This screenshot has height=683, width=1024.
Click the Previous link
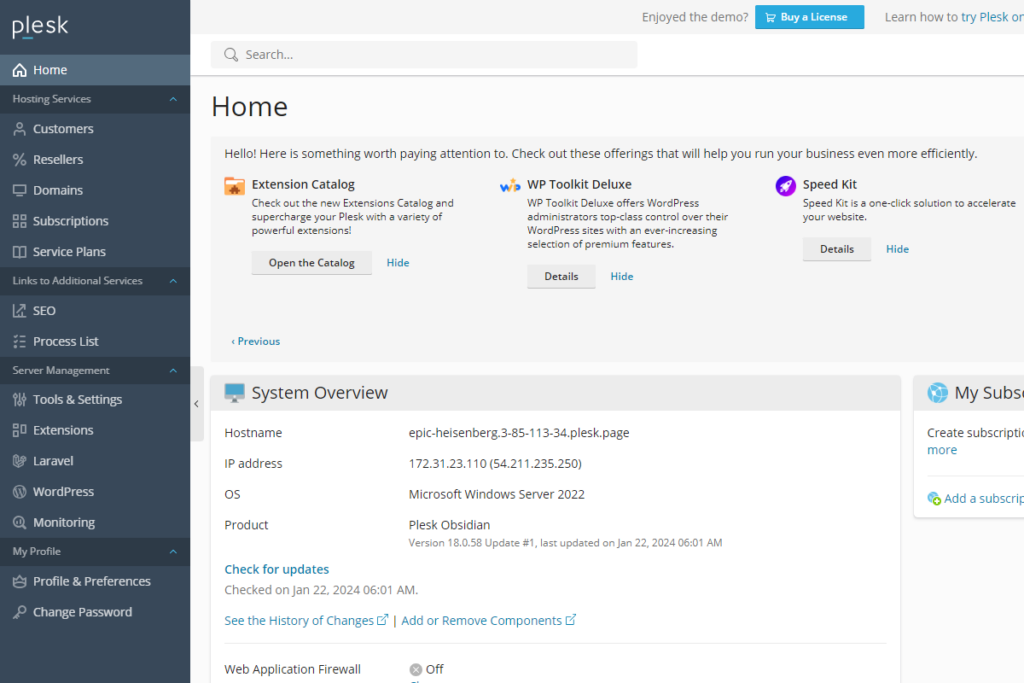click(x=255, y=341)
